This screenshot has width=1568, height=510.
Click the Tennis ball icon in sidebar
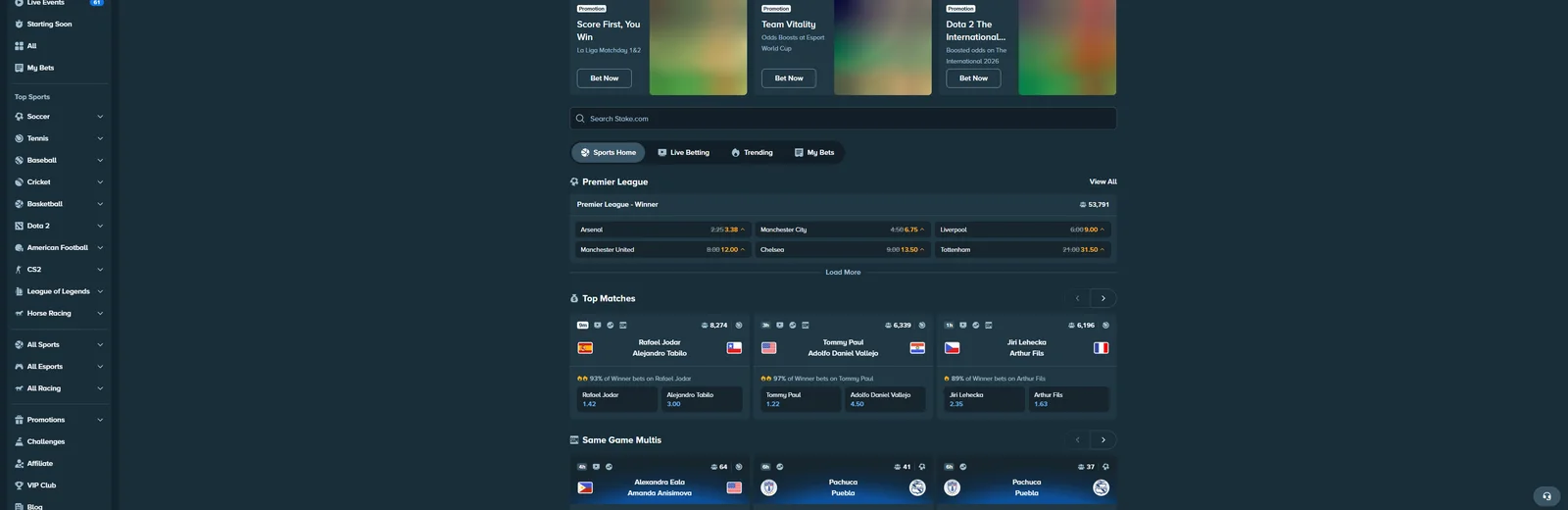click(19, 138)
